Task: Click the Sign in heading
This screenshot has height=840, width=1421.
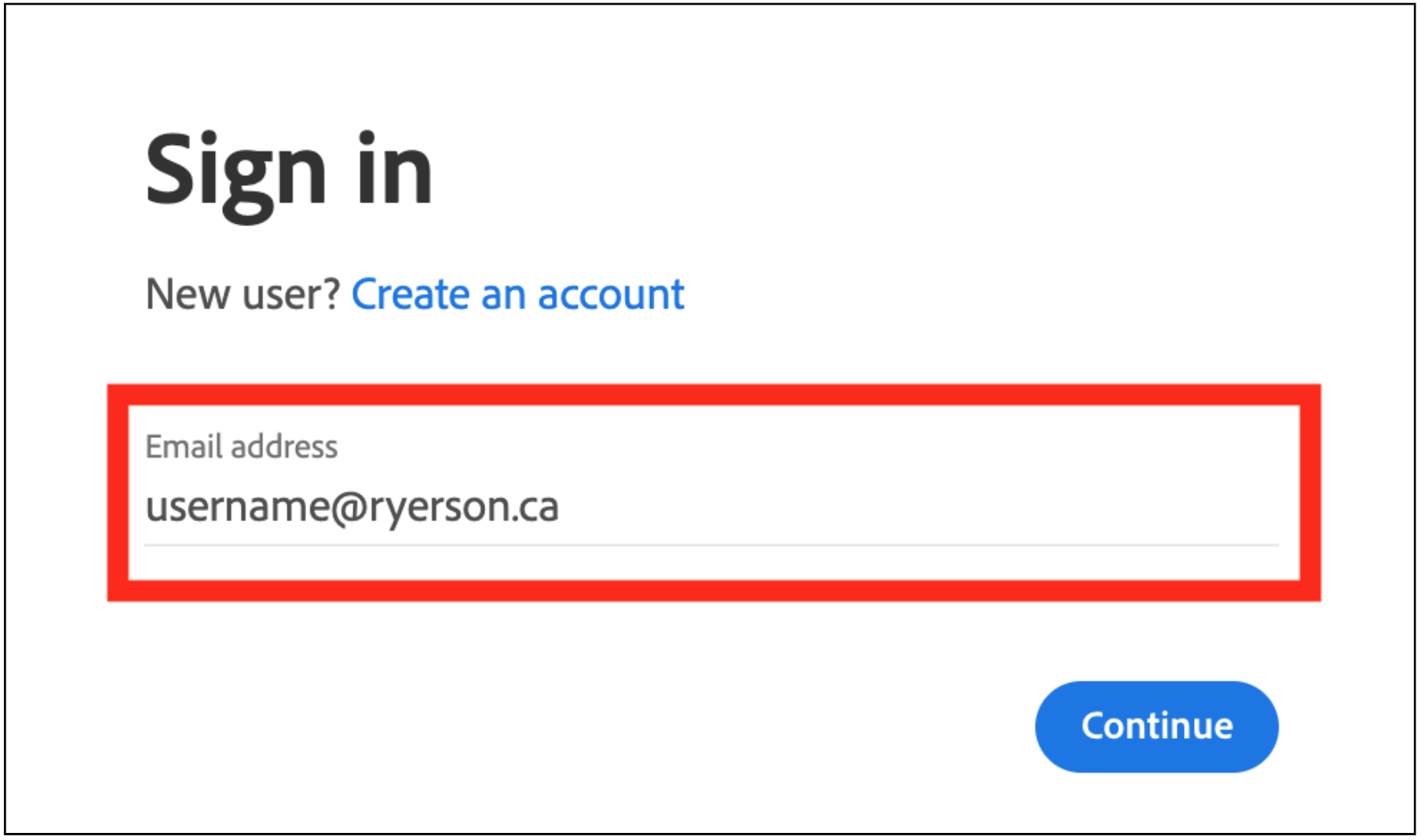Action: 289,170
